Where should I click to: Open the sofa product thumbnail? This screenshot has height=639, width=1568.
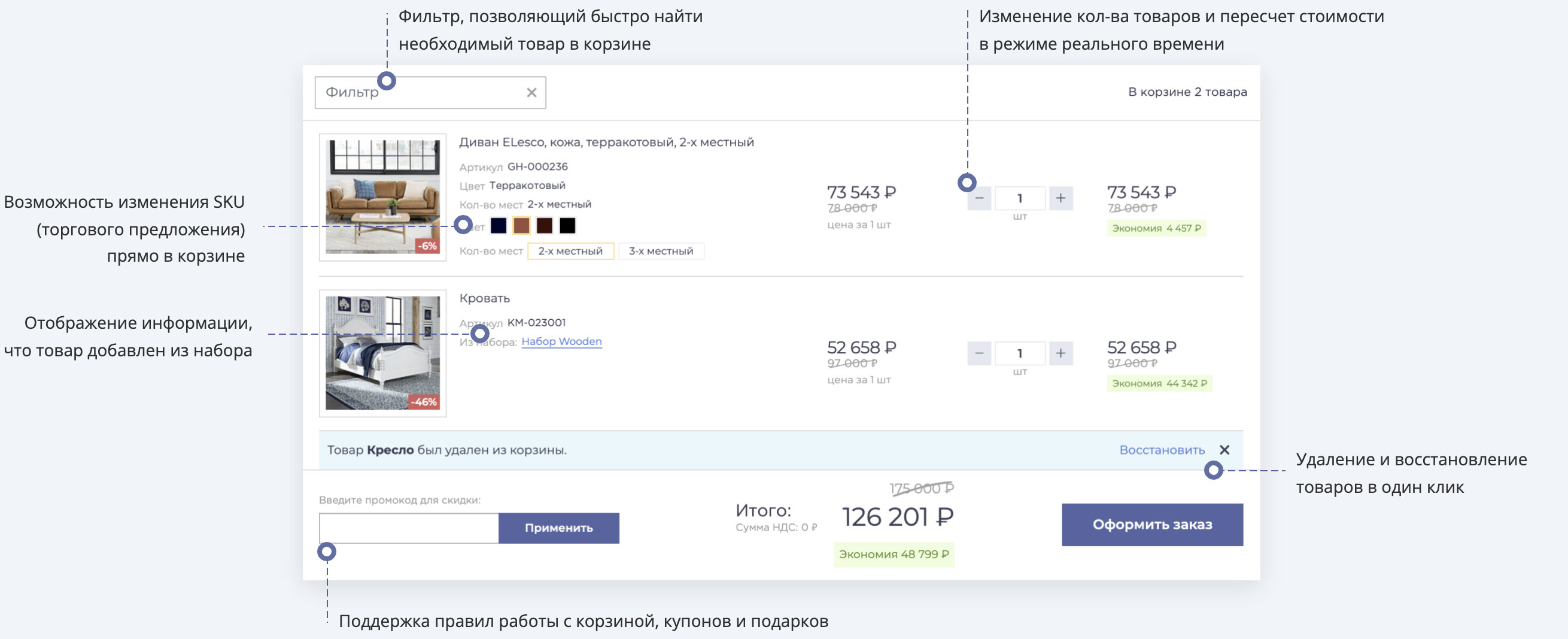pos(382,197)
